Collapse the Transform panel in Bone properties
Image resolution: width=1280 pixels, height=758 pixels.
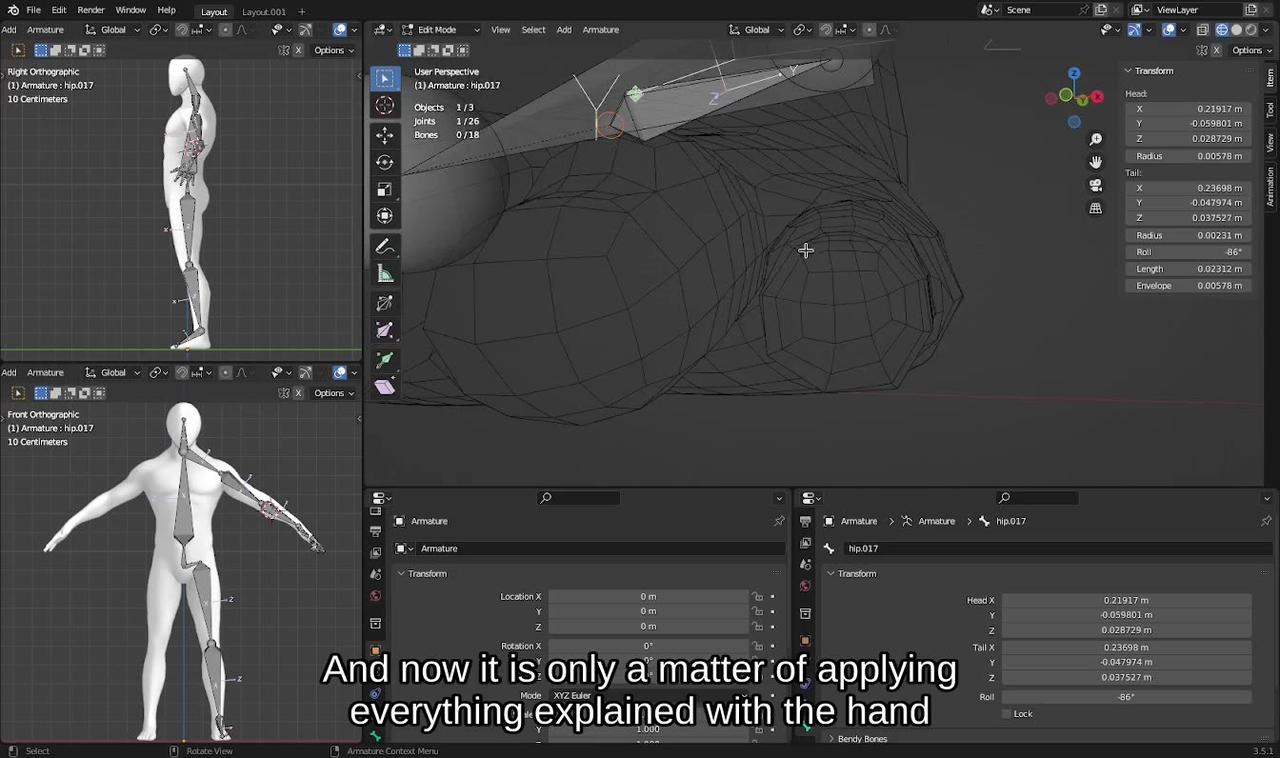(x=857, y=573)
